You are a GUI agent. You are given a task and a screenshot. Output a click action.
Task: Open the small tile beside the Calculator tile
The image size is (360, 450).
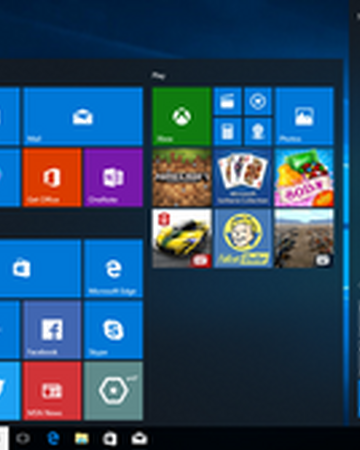[x=258, y=132]
